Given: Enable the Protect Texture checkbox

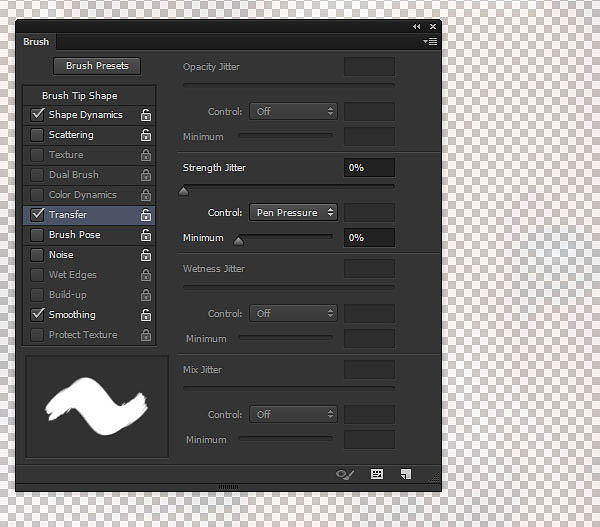Looking at the screenshot, I should [37, 334].
